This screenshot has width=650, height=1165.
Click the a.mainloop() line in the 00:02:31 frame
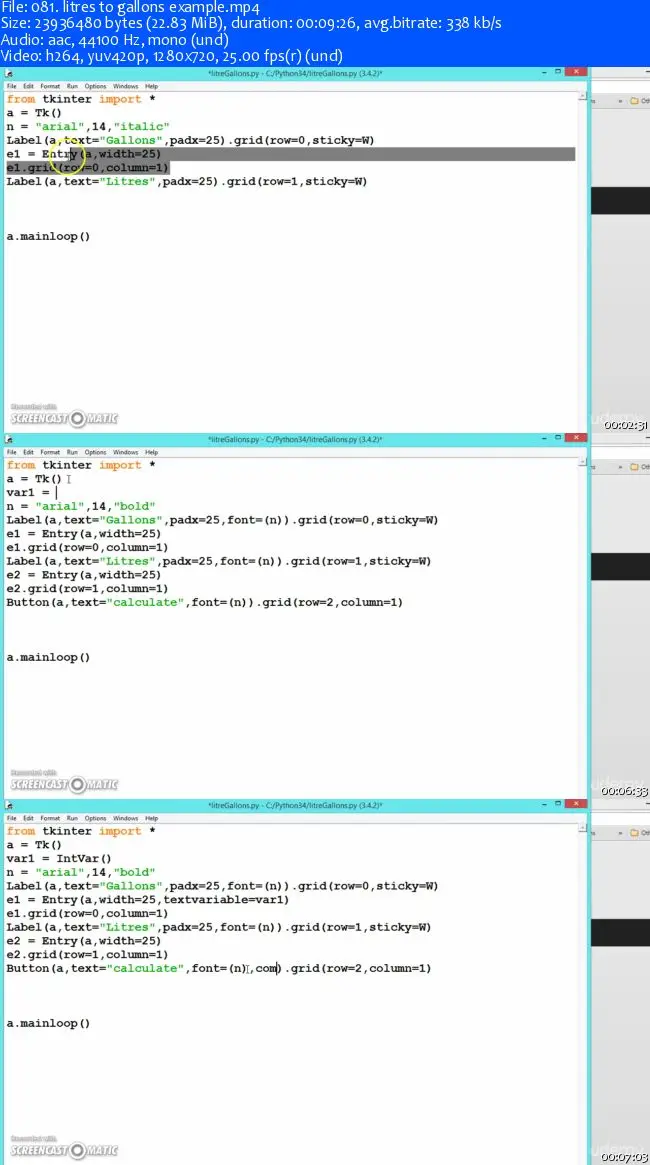click(48, 236)
